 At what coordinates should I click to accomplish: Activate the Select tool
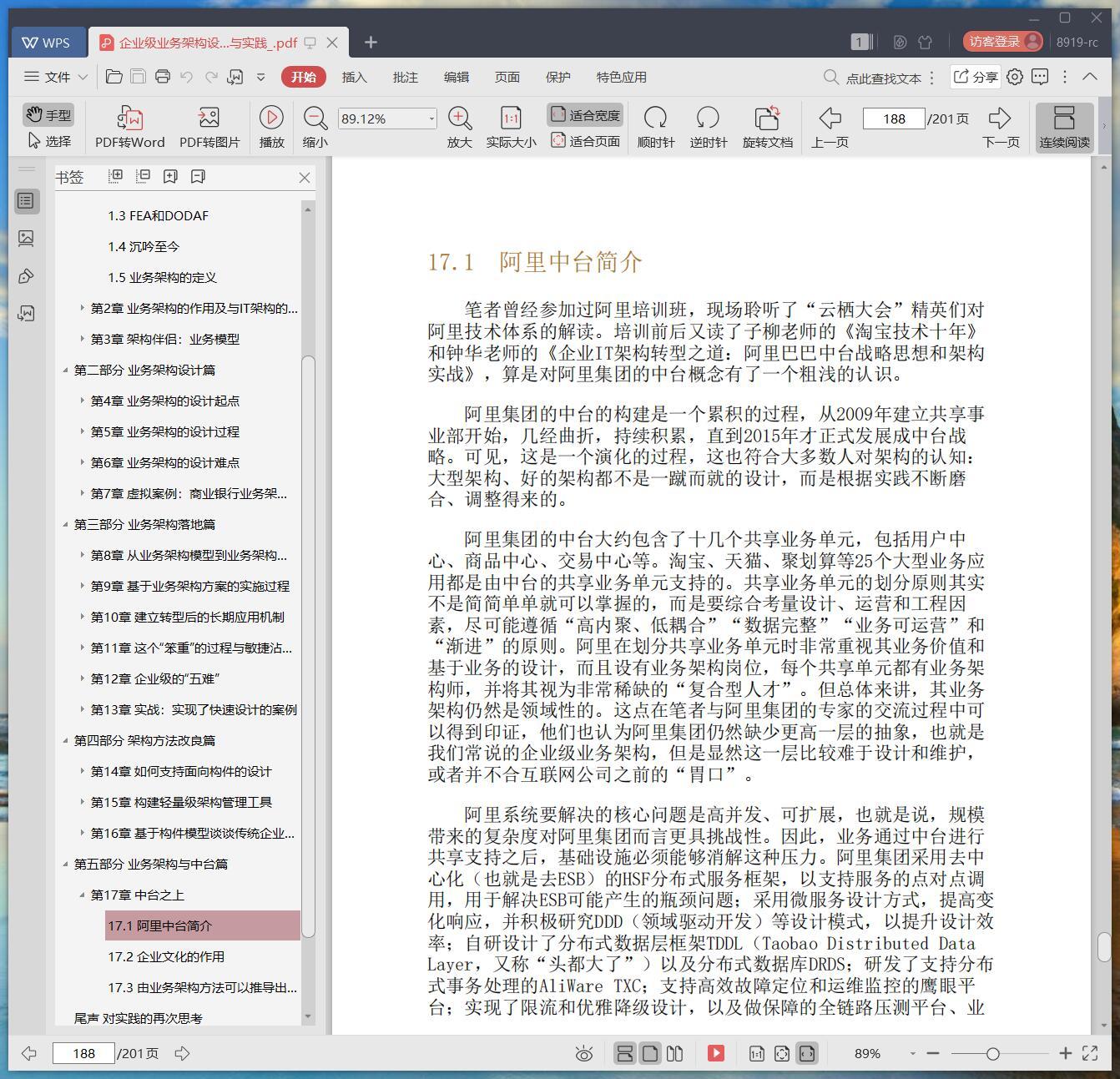click(48, 141)
